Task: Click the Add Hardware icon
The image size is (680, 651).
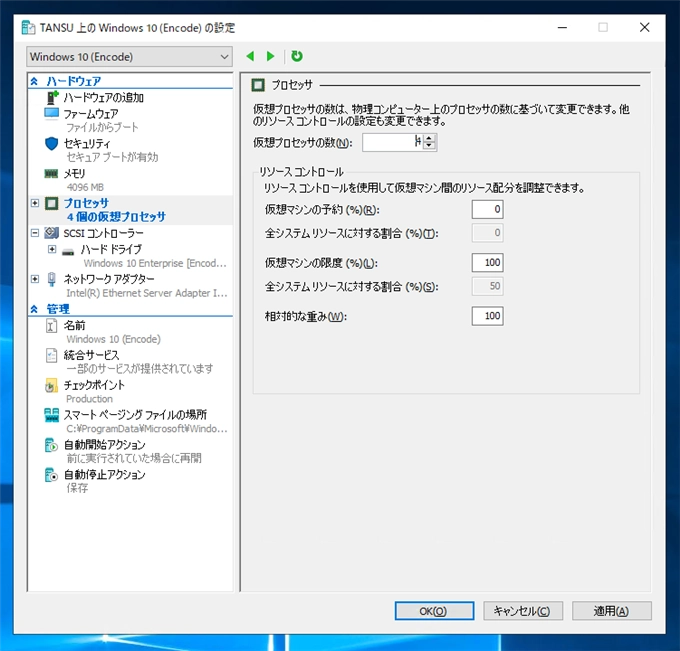Action: (x=52, y=97)
